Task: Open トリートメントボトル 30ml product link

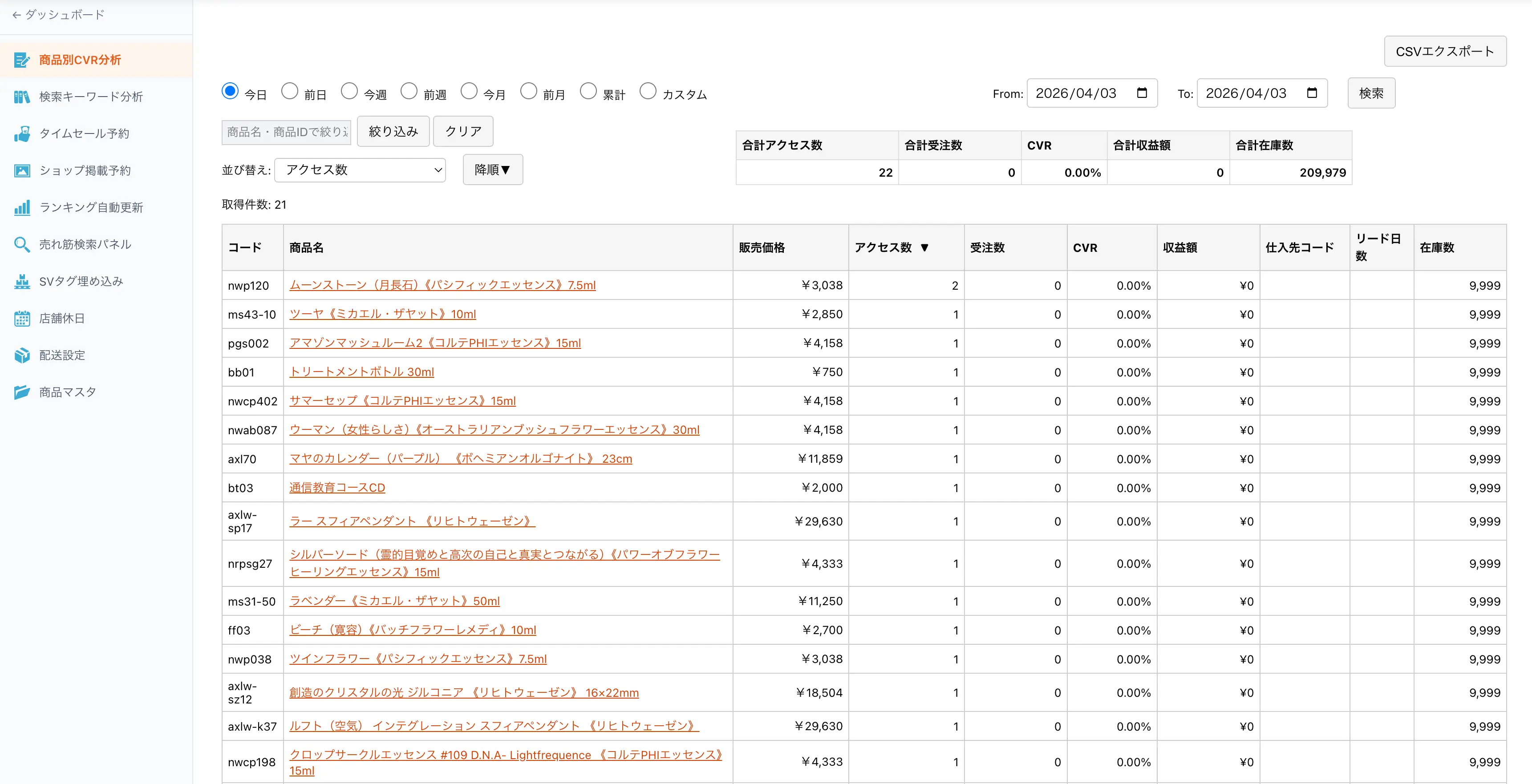Action: pos(361,372)
